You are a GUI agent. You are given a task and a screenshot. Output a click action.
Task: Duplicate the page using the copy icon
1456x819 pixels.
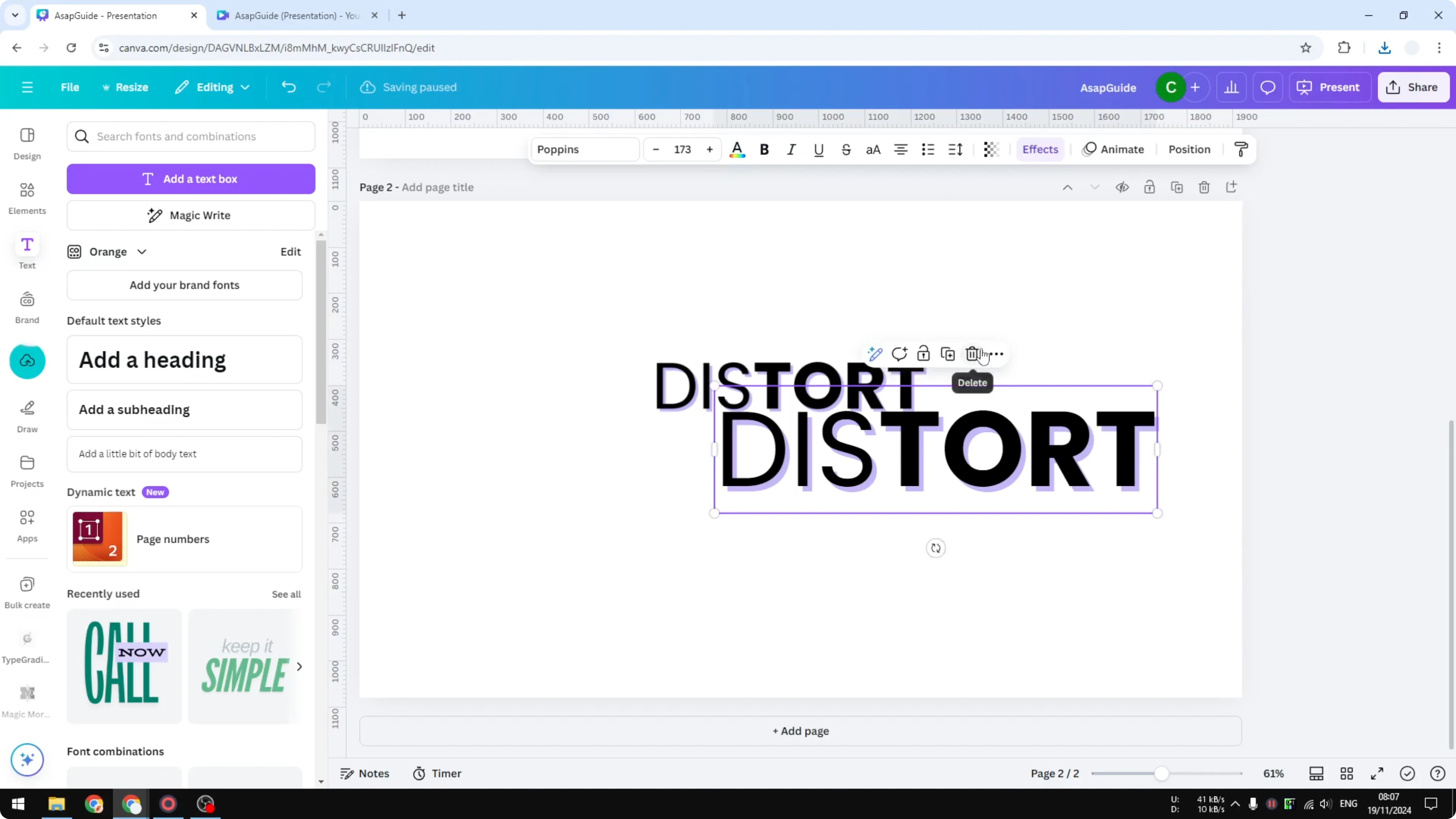point(1177,187)
